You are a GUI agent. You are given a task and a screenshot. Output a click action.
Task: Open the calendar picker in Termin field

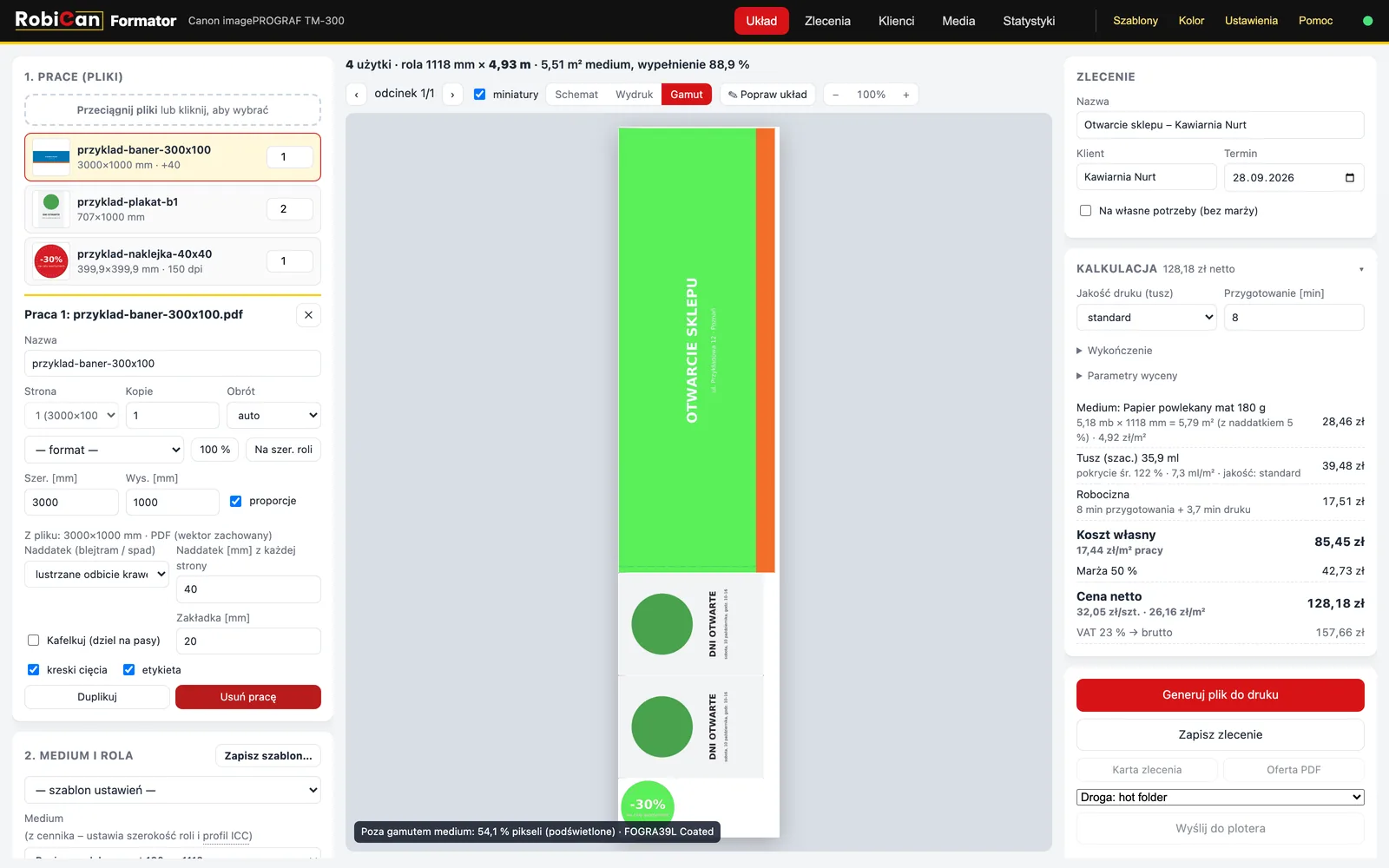[x=1349, y=178]
